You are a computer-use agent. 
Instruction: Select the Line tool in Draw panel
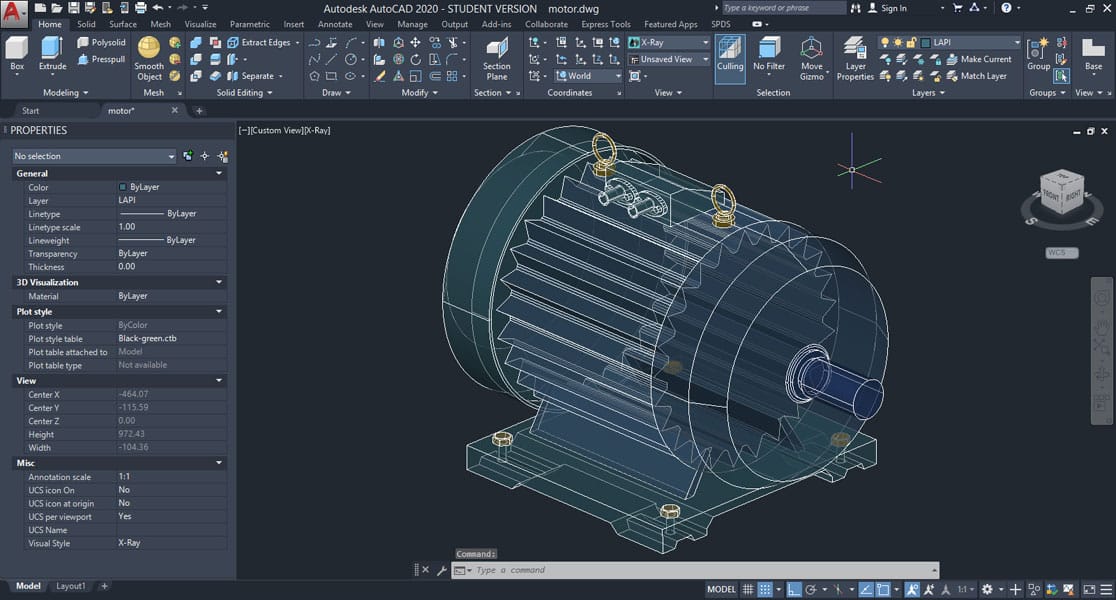tap(331, 59)
